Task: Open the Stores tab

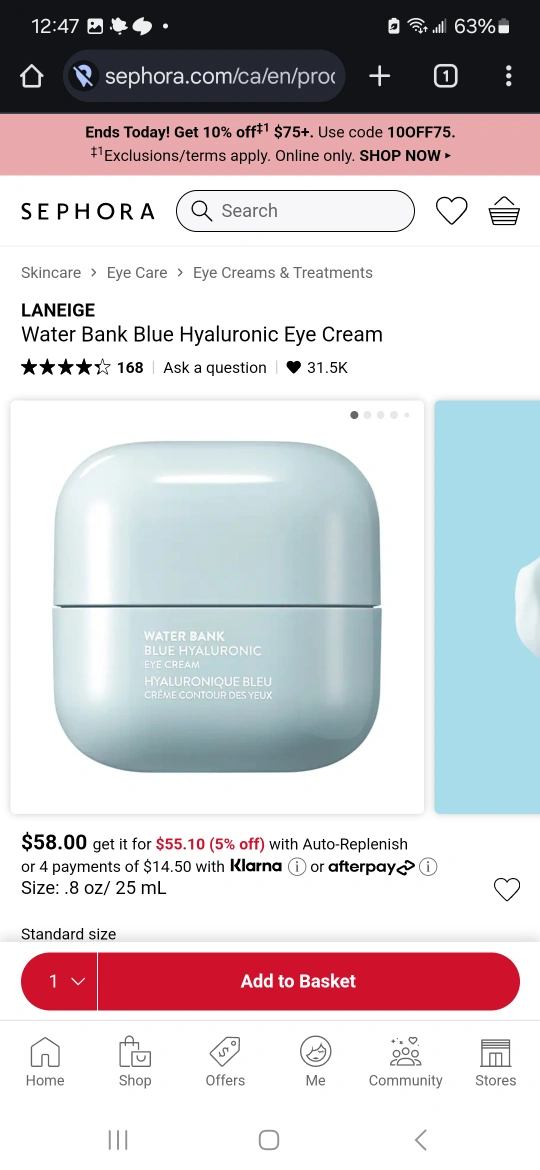Action: [x=496, y=1062]
